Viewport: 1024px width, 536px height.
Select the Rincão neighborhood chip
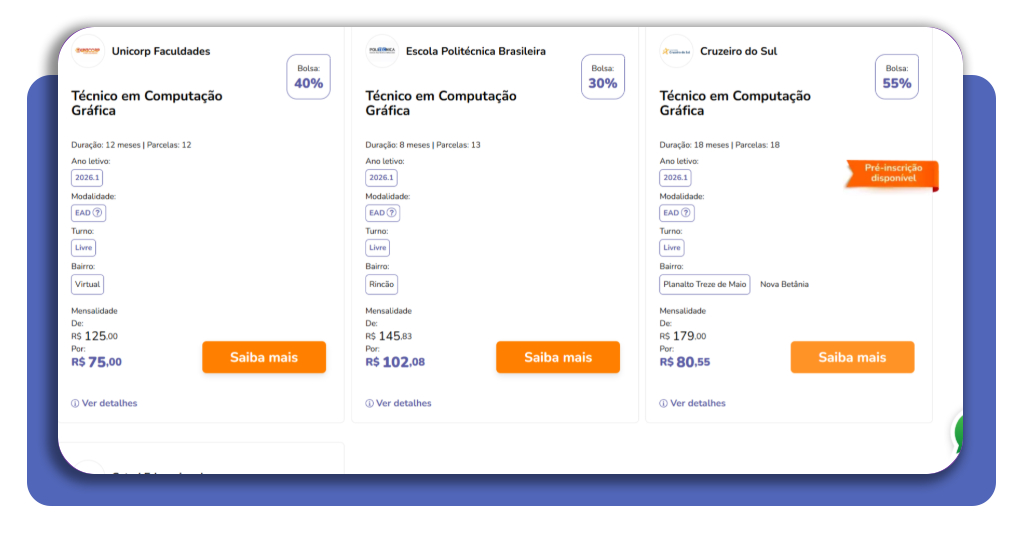point(381,285)
